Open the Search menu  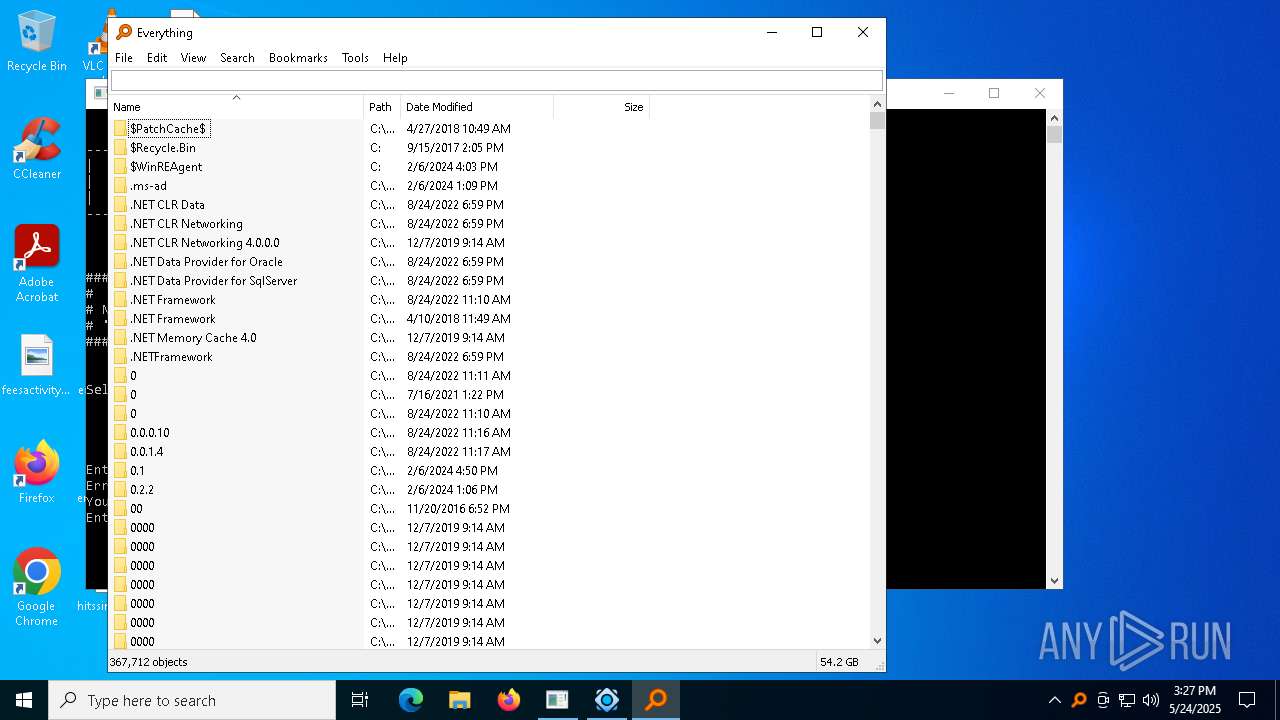[x=237, y=58]
